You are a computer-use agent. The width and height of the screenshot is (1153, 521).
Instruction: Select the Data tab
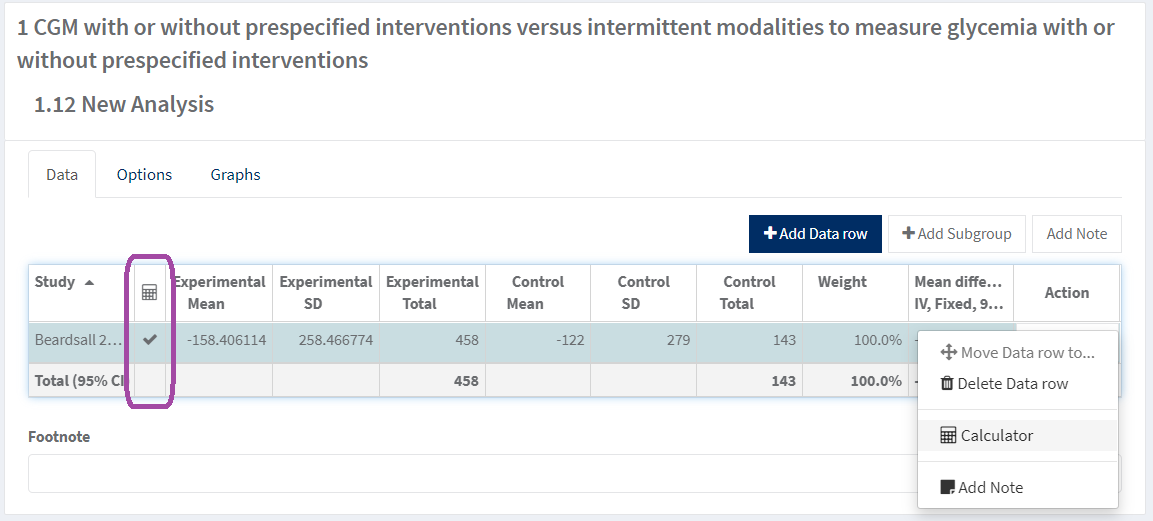tap(62, 174)
